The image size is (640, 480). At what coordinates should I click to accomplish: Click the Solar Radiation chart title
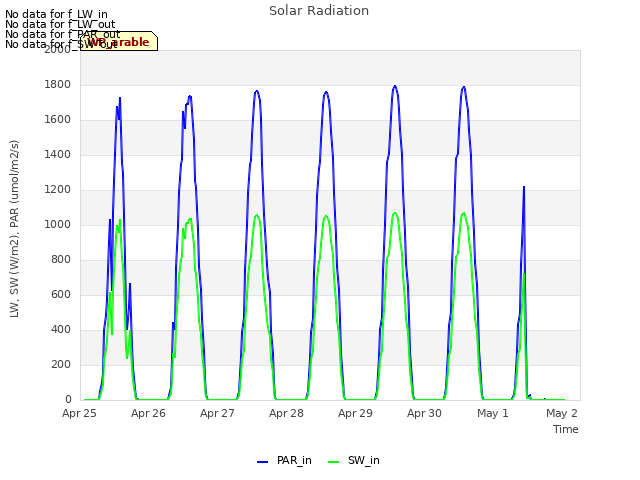click(319, 11)
